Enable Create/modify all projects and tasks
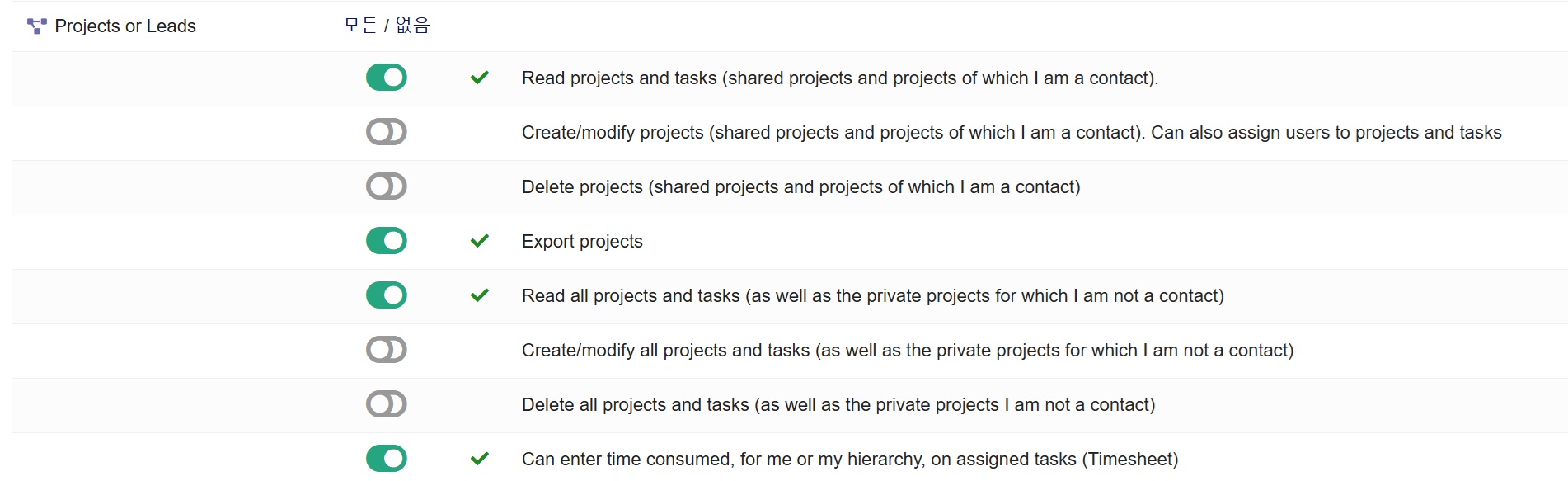This screenshot has width=1568, height=481. pos(387,350)
